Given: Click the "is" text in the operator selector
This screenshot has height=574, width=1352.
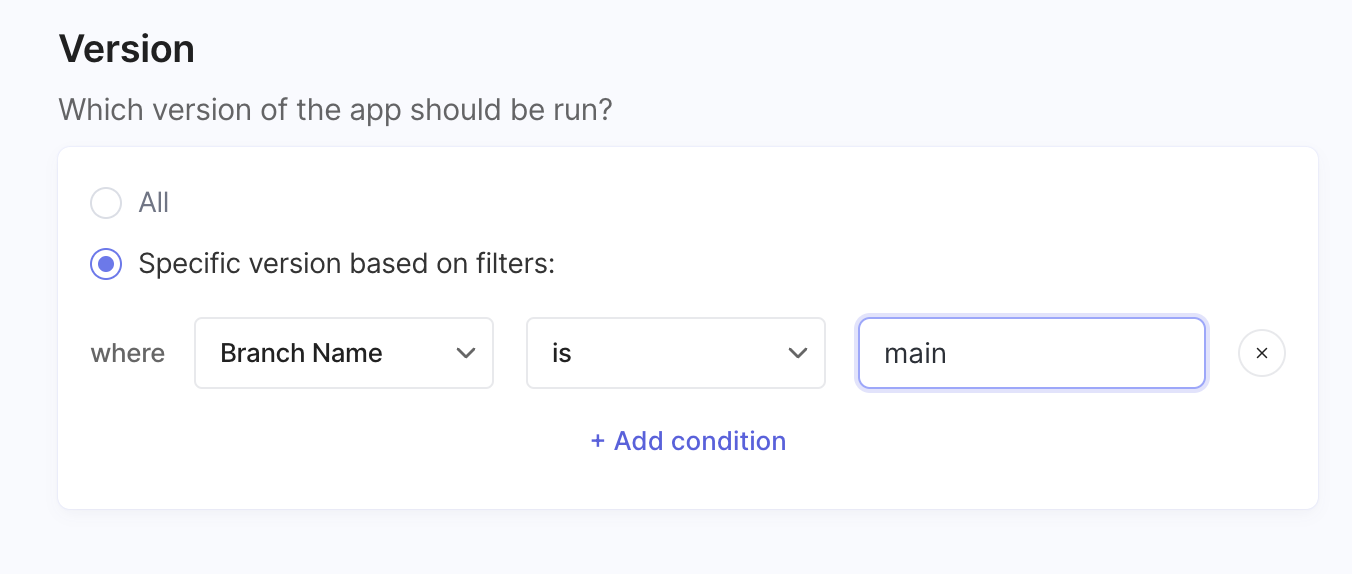Looking at the screenshot, I should pos(562,353).
